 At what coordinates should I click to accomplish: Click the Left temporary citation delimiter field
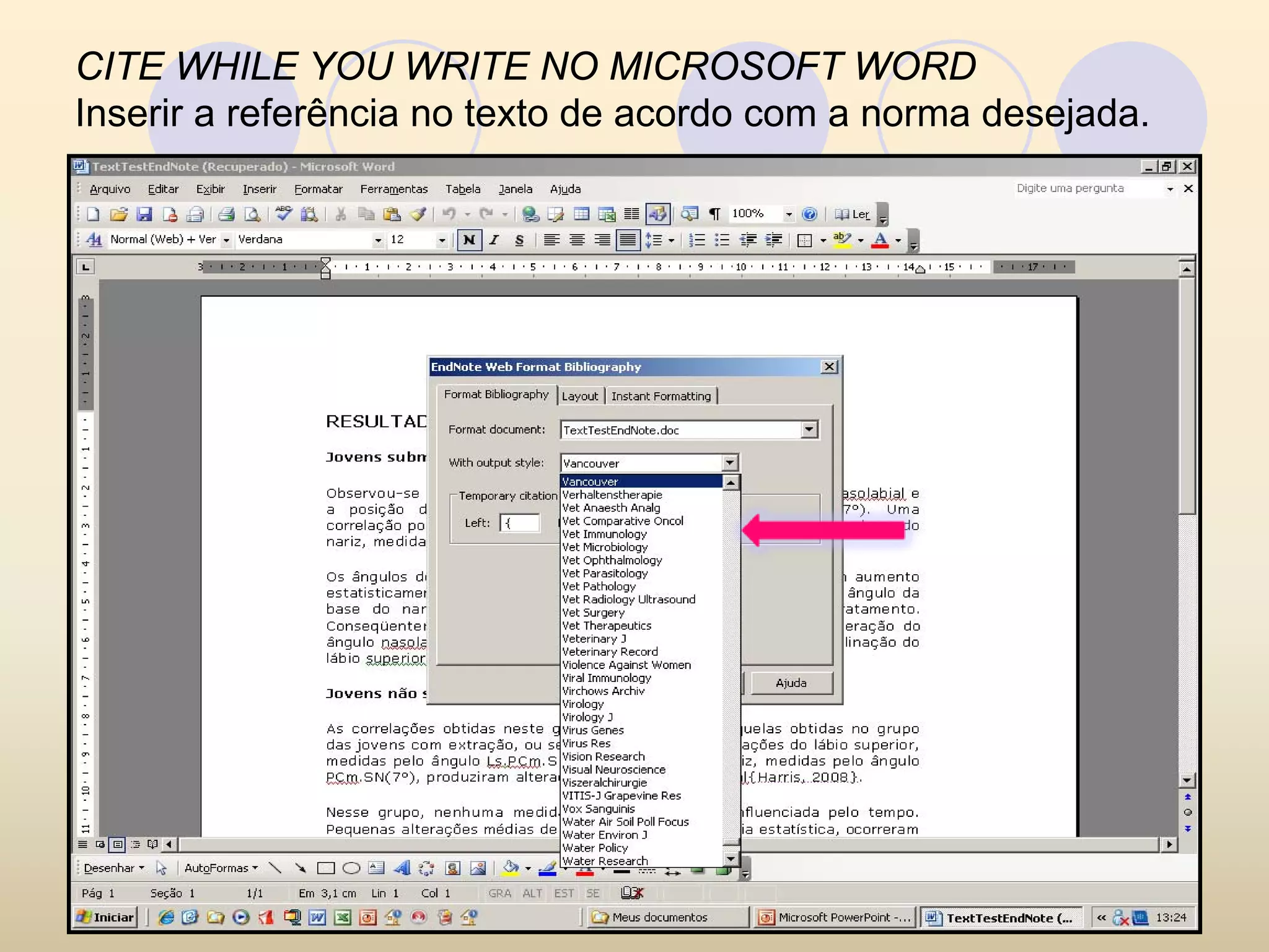[x=519, y=523]
